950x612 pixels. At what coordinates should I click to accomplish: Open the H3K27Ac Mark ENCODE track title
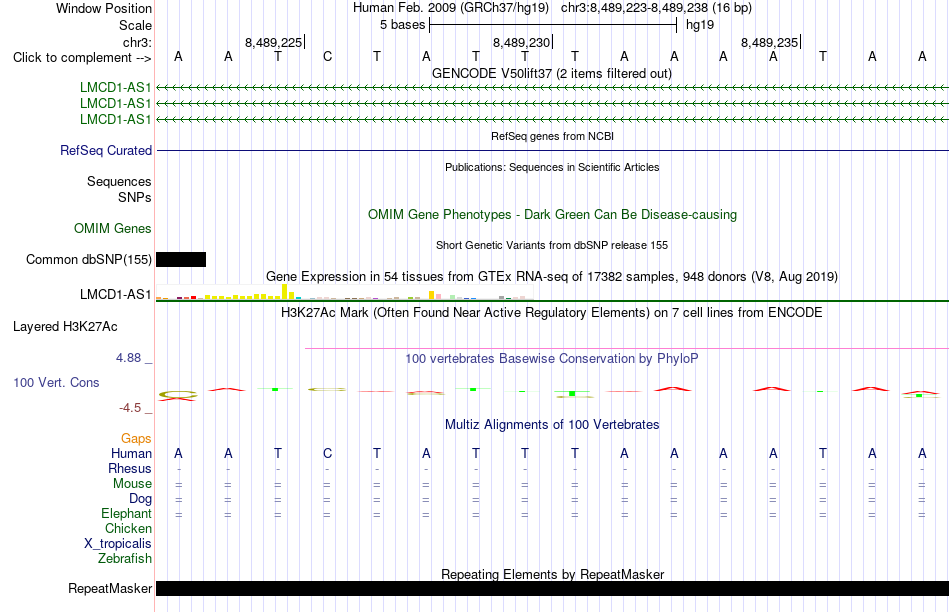[x=552, y=313]
